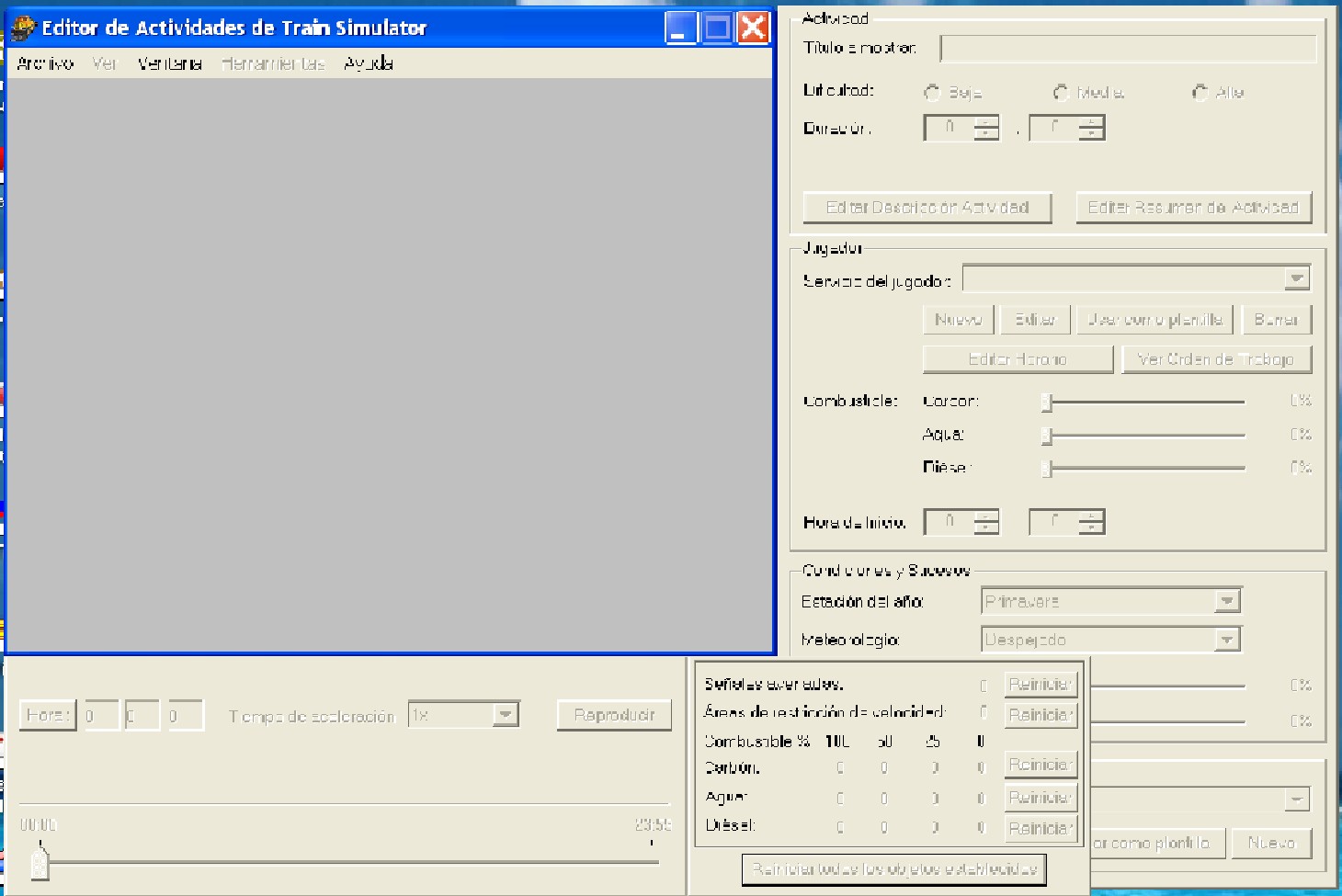
Task: Open the Meteorología dropdown
Action: tap(1227, 640)
